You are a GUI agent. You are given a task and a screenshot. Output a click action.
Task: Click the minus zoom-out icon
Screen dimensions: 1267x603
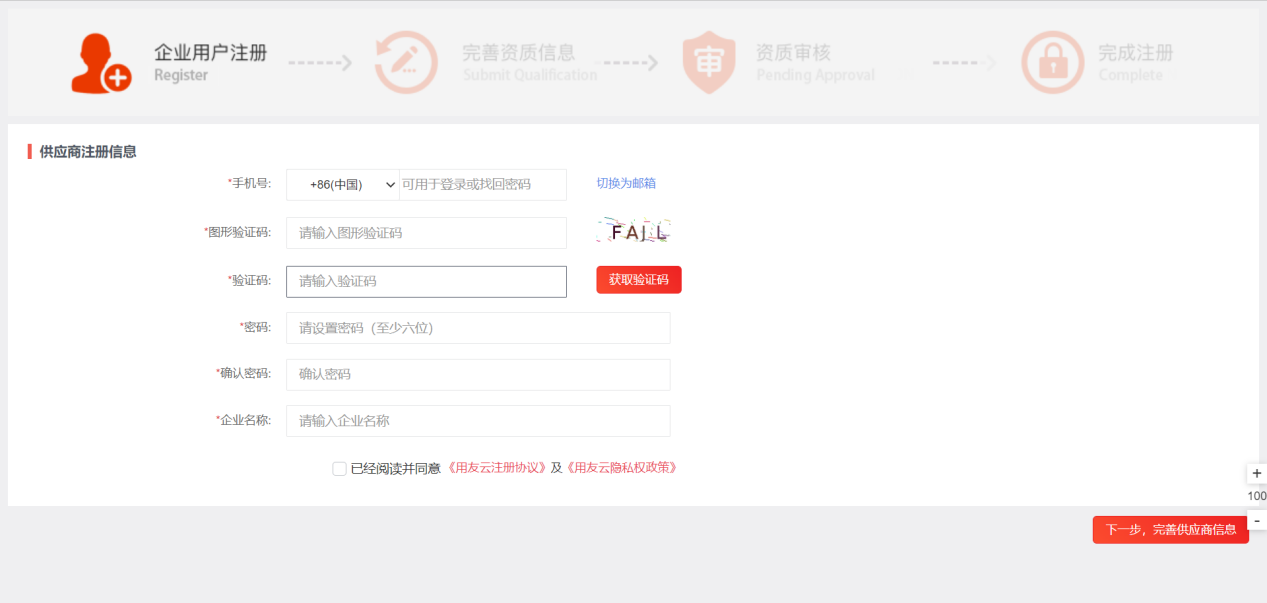coord(1257,520)
